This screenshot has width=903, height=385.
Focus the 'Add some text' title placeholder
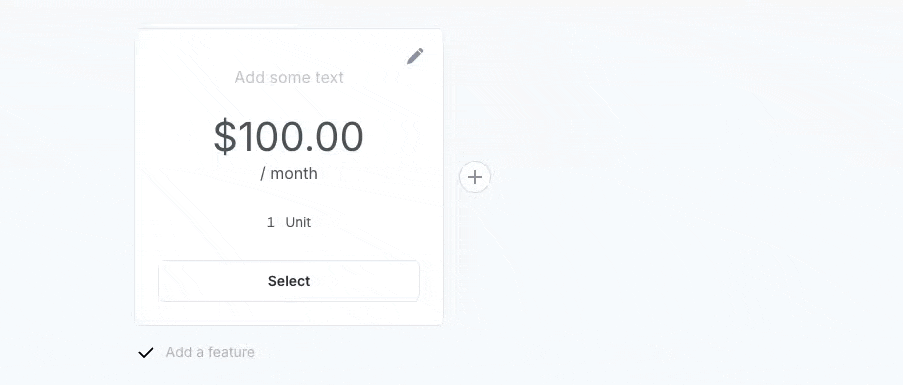[289, 77]
